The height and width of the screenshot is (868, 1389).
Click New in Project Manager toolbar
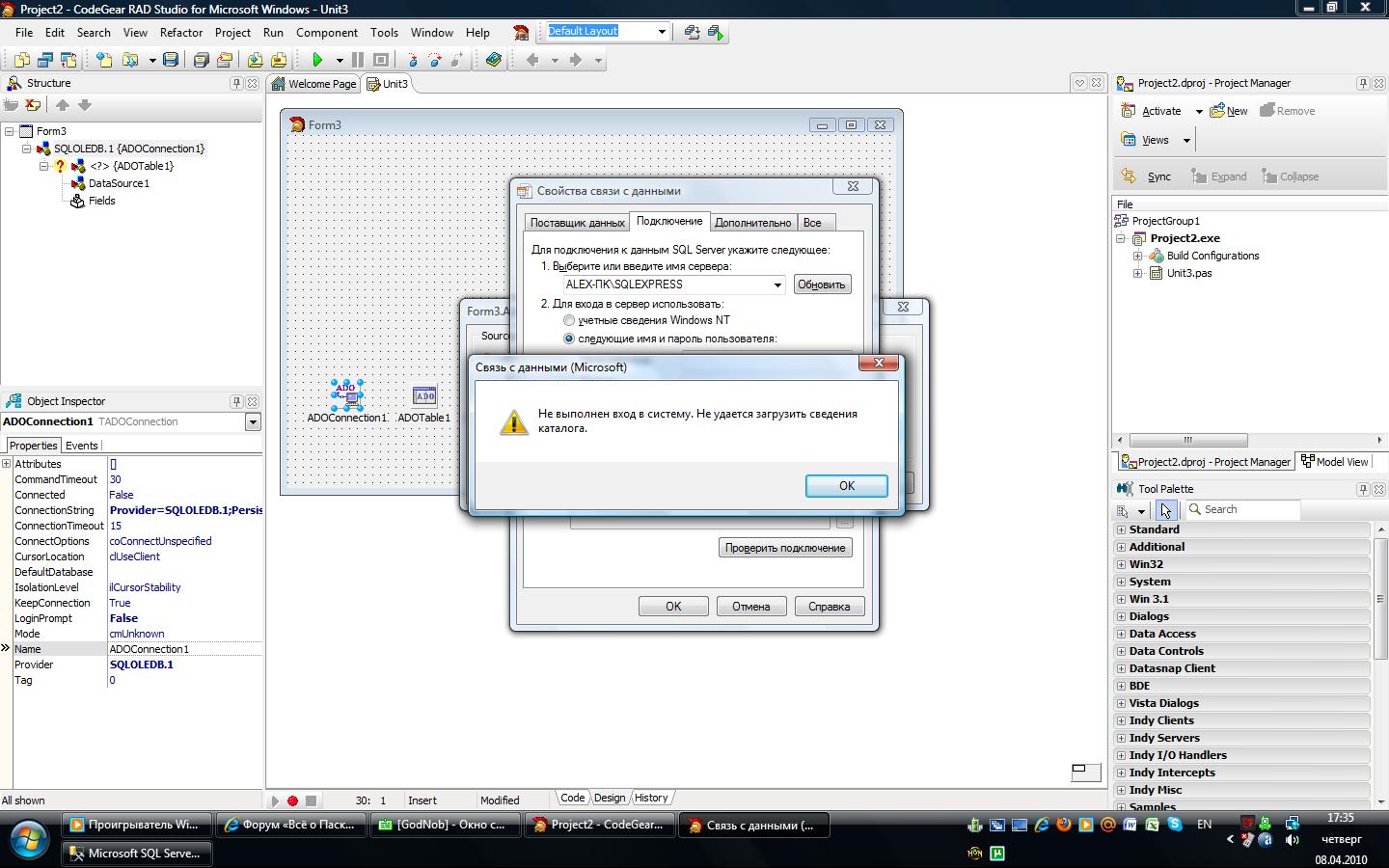click(1229, 111)
